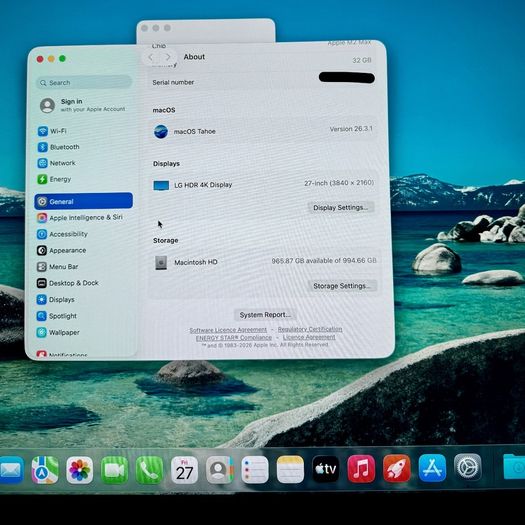Open Phone app from the Dock
The width and height of the screenshot is (525, 525).
149,470
